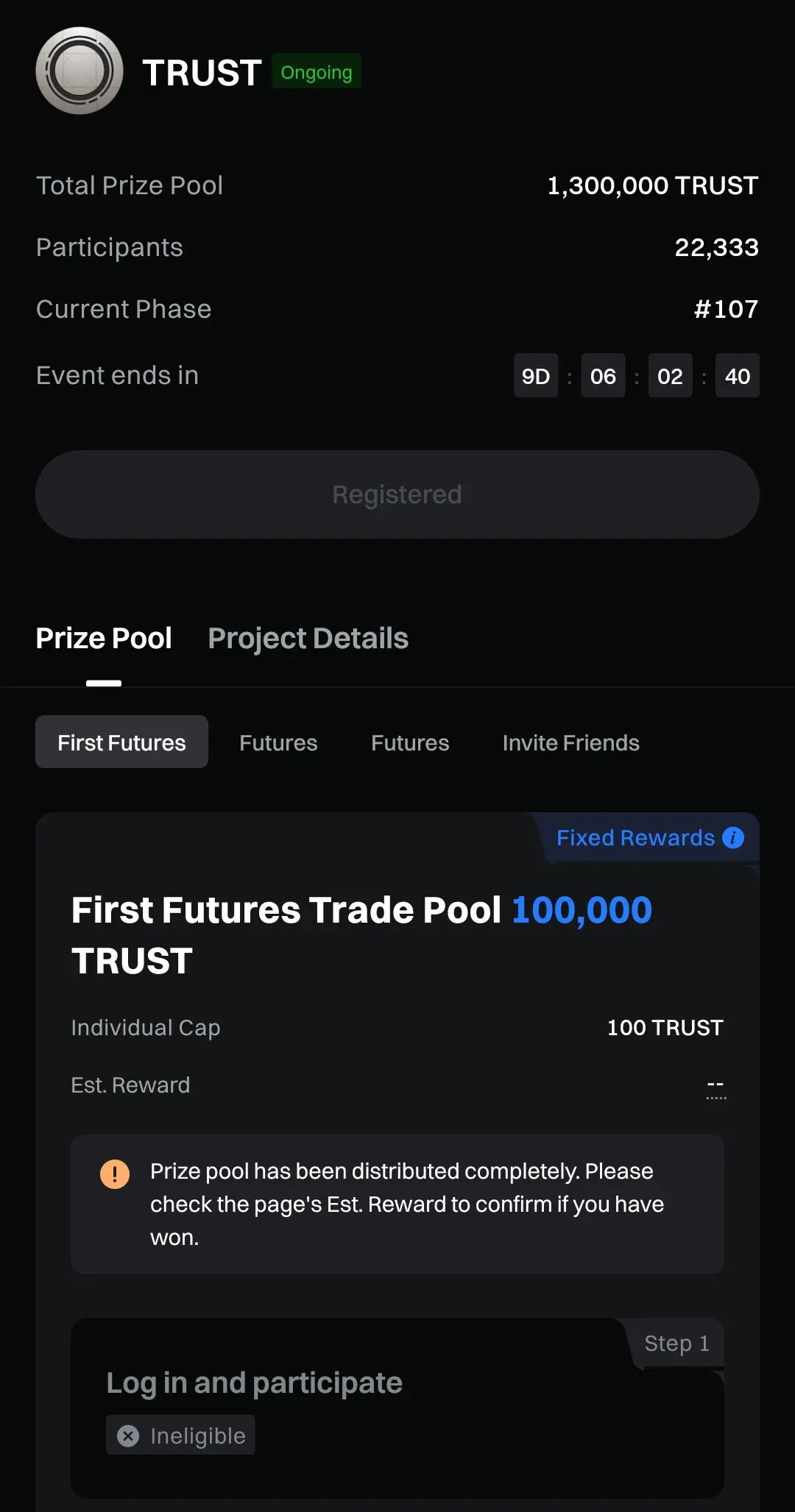Click the #107 current phase value
Viewport: 795px width, 1512px height.
tap(726, 309)
